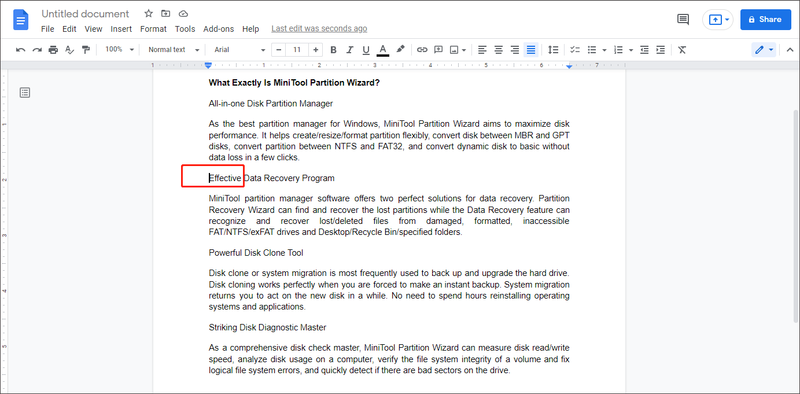Move the document using folder icon
This screenshot has height=394, width=800.
[x=165, y=14]
